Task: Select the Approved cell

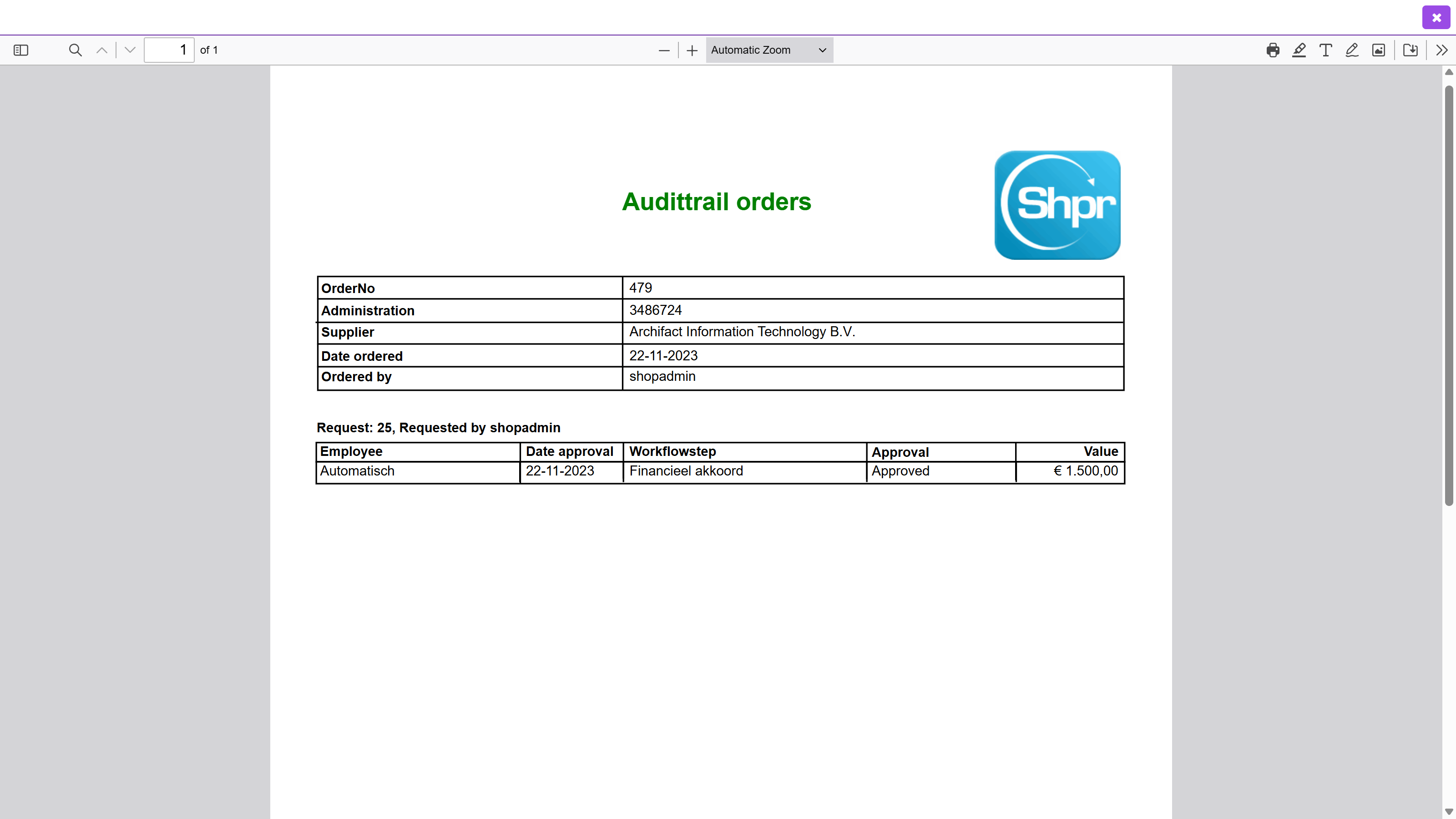Action: point(900,471)
